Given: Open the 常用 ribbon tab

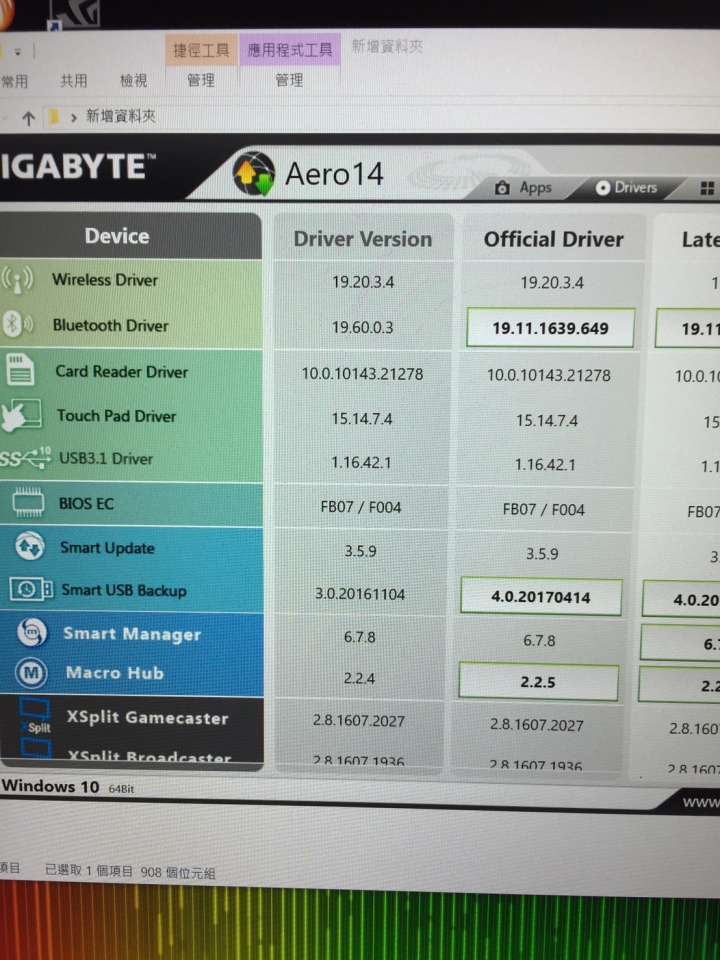Looking at the screenshot, I should click(15, 81).
